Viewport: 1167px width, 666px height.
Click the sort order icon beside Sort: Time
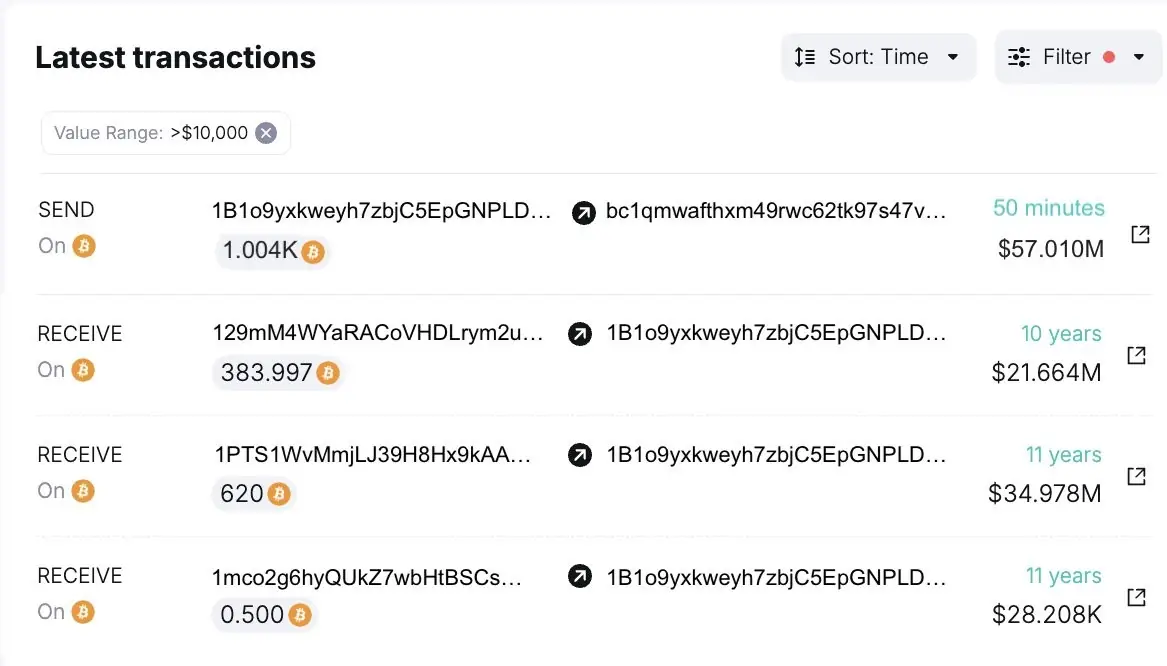click(x=805, y=57)
